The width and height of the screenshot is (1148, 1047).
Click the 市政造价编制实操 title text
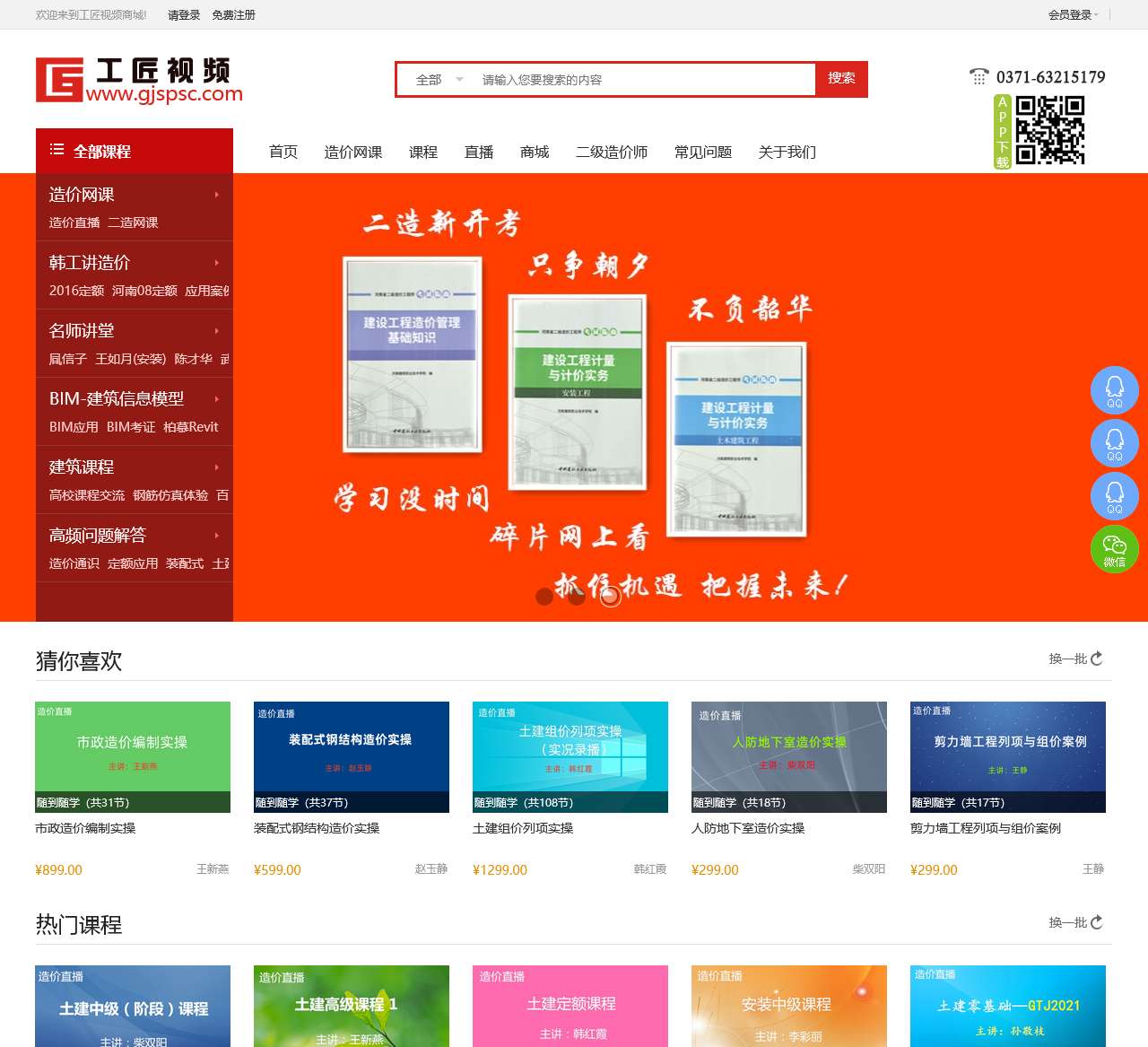pyautogui.click(x=85, y=828)
